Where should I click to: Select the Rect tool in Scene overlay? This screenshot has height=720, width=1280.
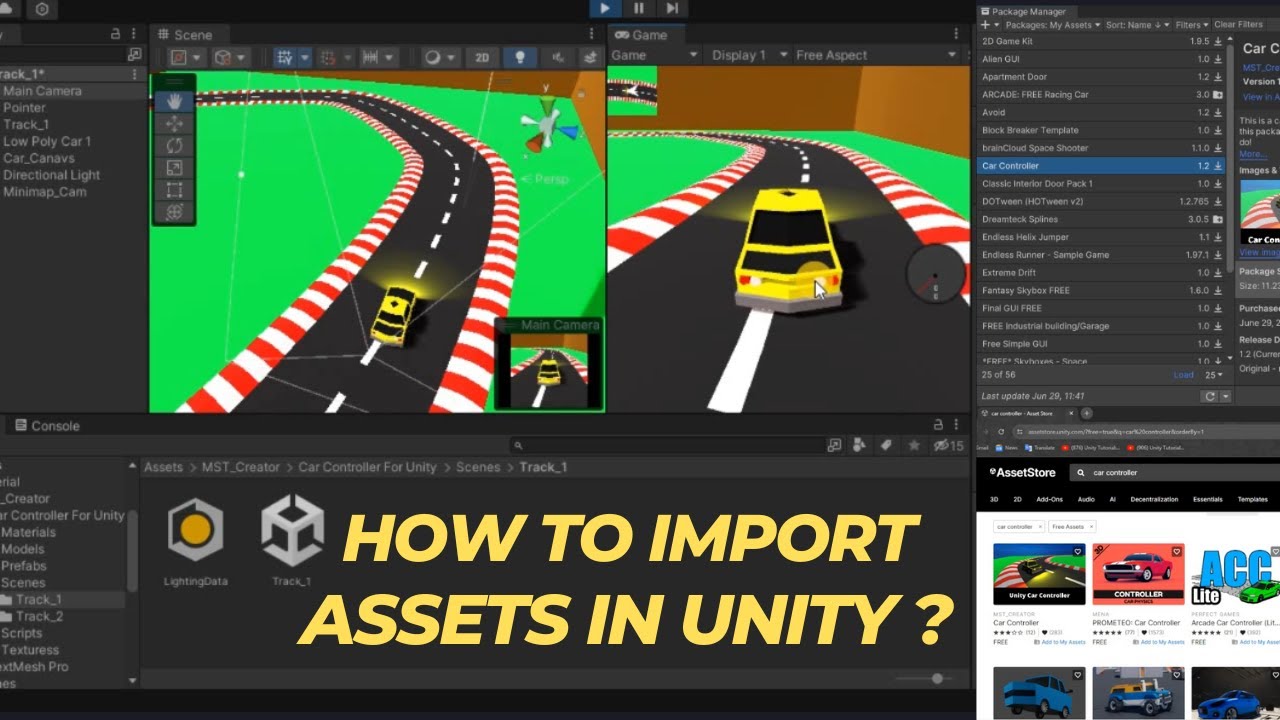coord(175,190)
